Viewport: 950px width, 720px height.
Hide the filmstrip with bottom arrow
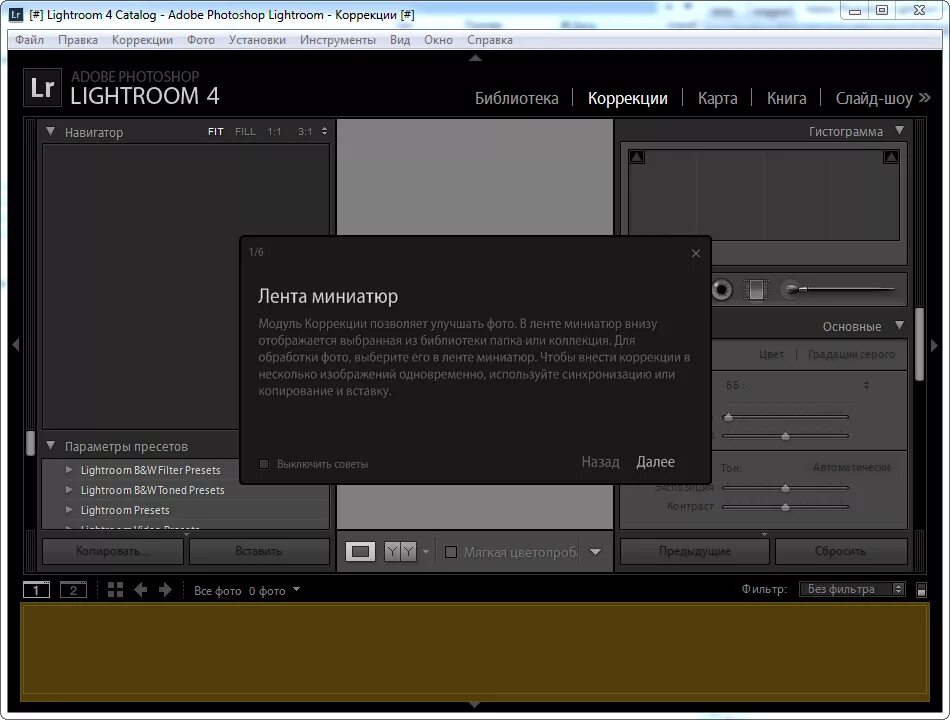point(474,704)
